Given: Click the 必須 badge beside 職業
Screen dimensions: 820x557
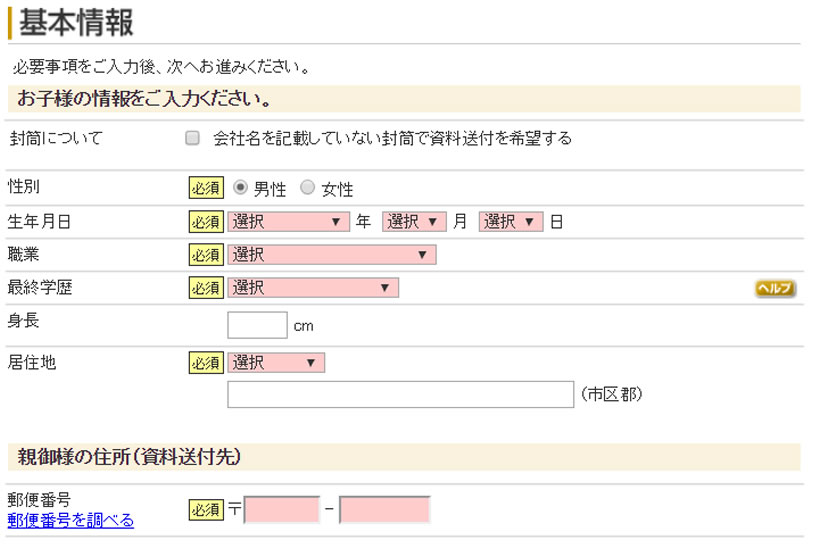Looking at the screenshot, I should [205, 255].
